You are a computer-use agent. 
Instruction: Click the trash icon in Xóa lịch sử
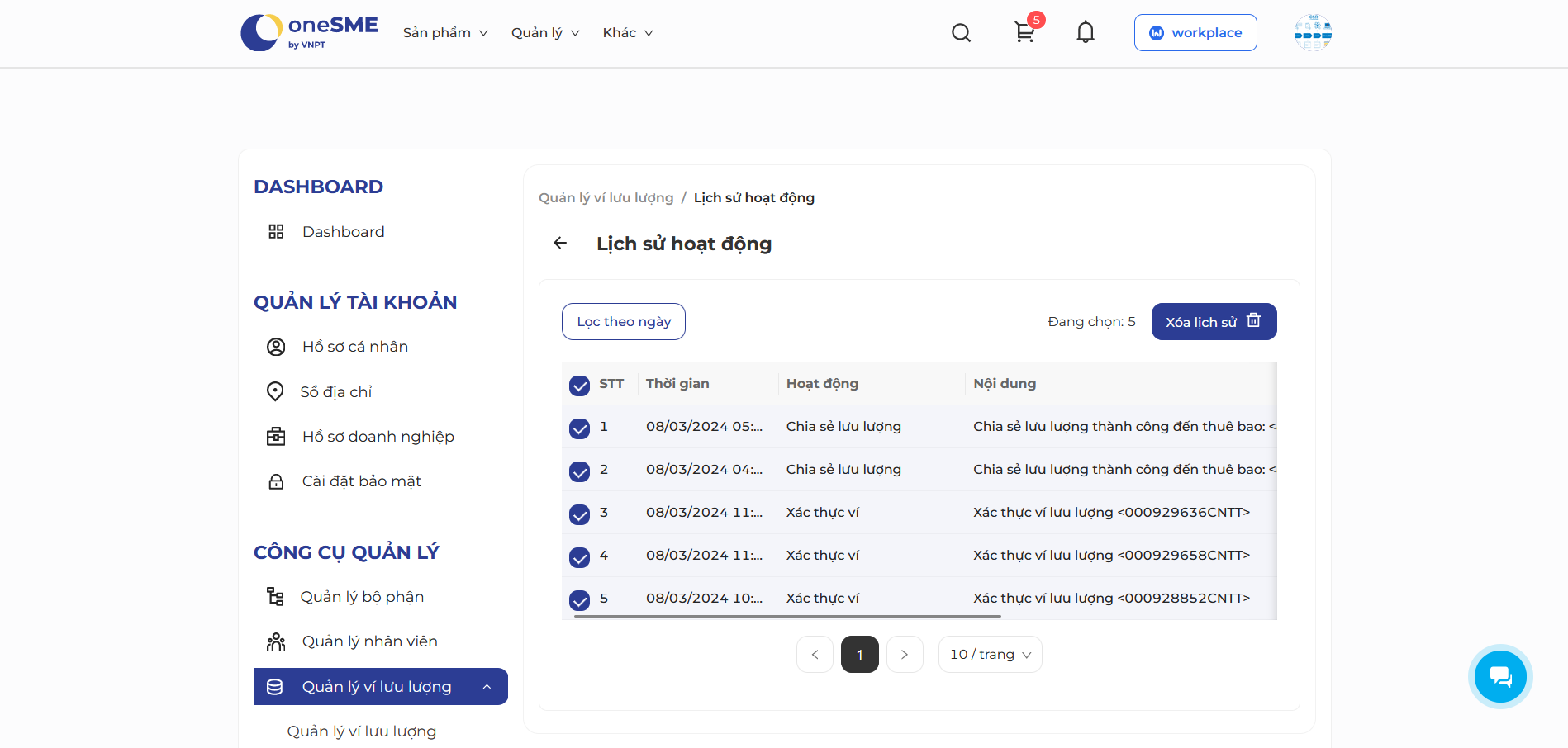coord(1253,320)
